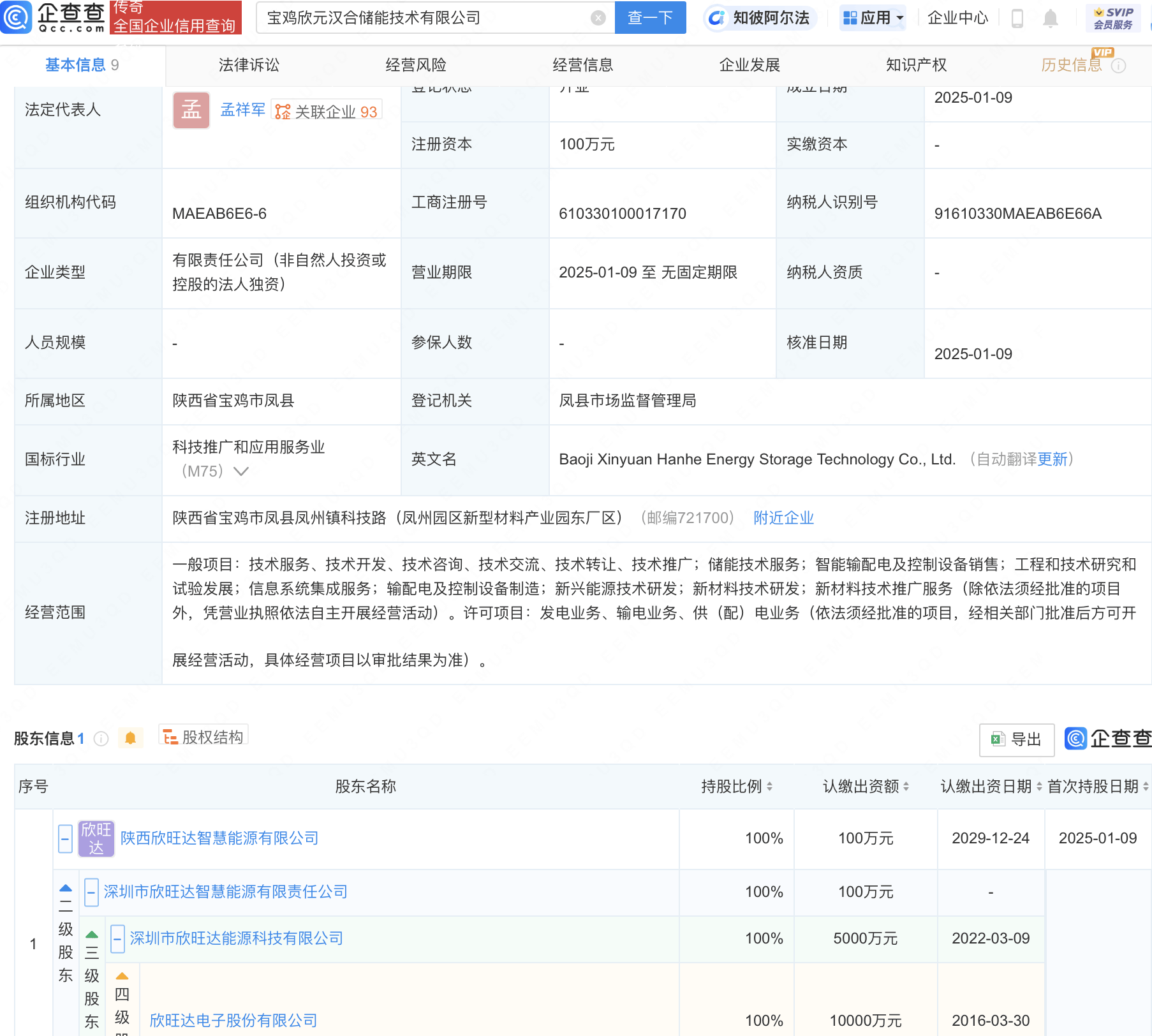
Task: Collapse 四级股东 with the orange up arrow
Action: point(122,976)
